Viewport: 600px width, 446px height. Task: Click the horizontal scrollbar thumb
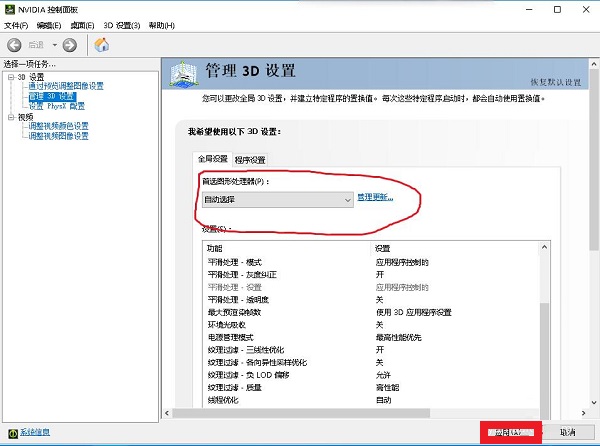(301, 413)
